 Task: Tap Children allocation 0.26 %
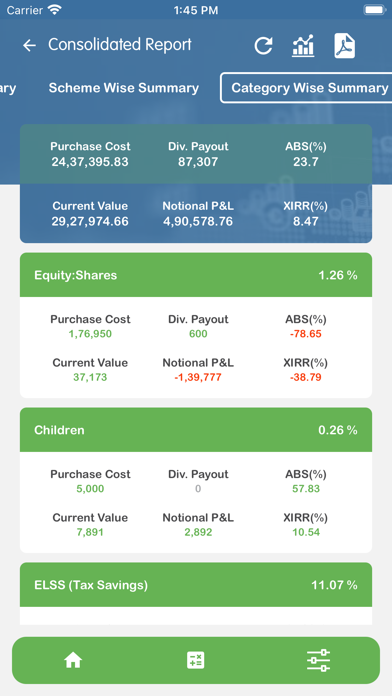coord(338,430)
